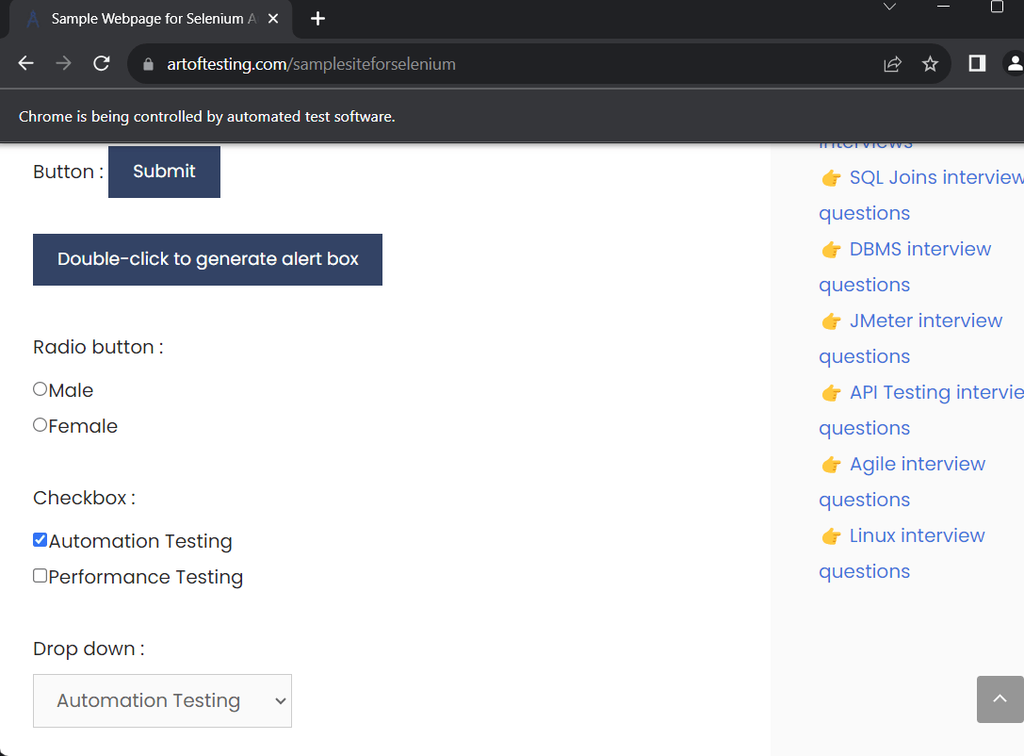
Task: Open the Automation Testing drop down
Action: (162, 700)
